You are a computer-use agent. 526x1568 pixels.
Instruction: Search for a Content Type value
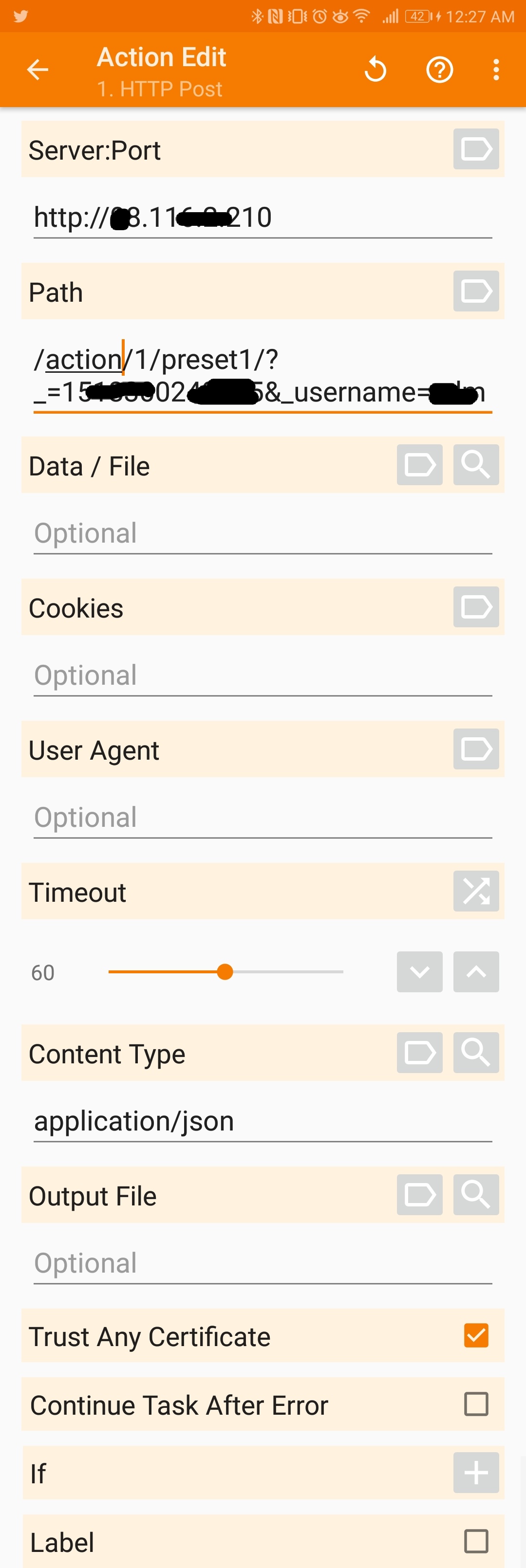[475, 1054]
